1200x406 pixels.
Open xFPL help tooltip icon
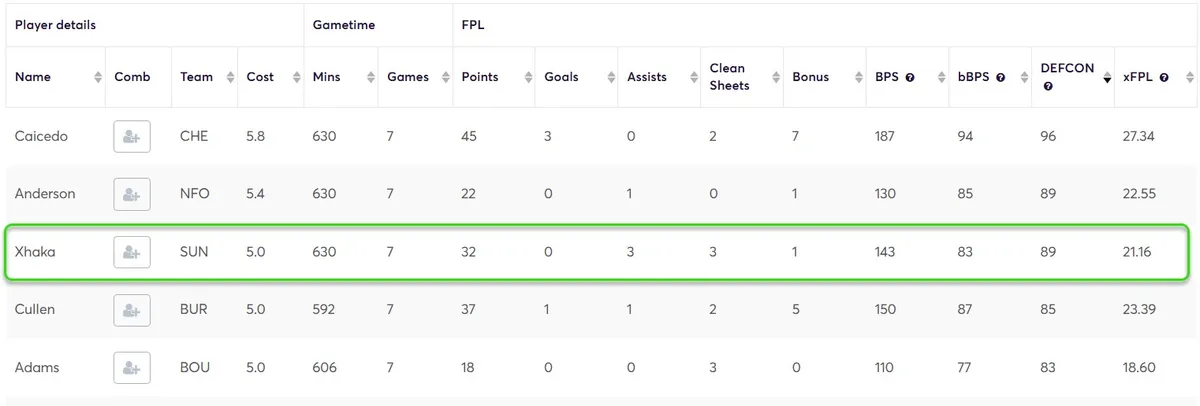click(x=1164, y=78)
